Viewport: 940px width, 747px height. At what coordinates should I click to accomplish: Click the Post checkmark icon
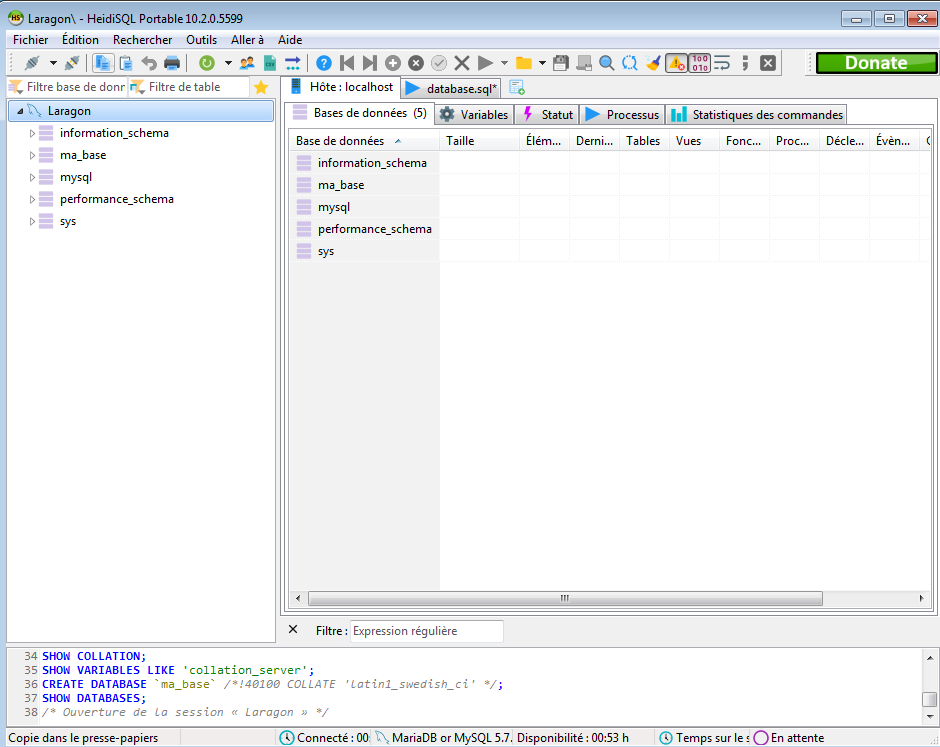point(439,63)
